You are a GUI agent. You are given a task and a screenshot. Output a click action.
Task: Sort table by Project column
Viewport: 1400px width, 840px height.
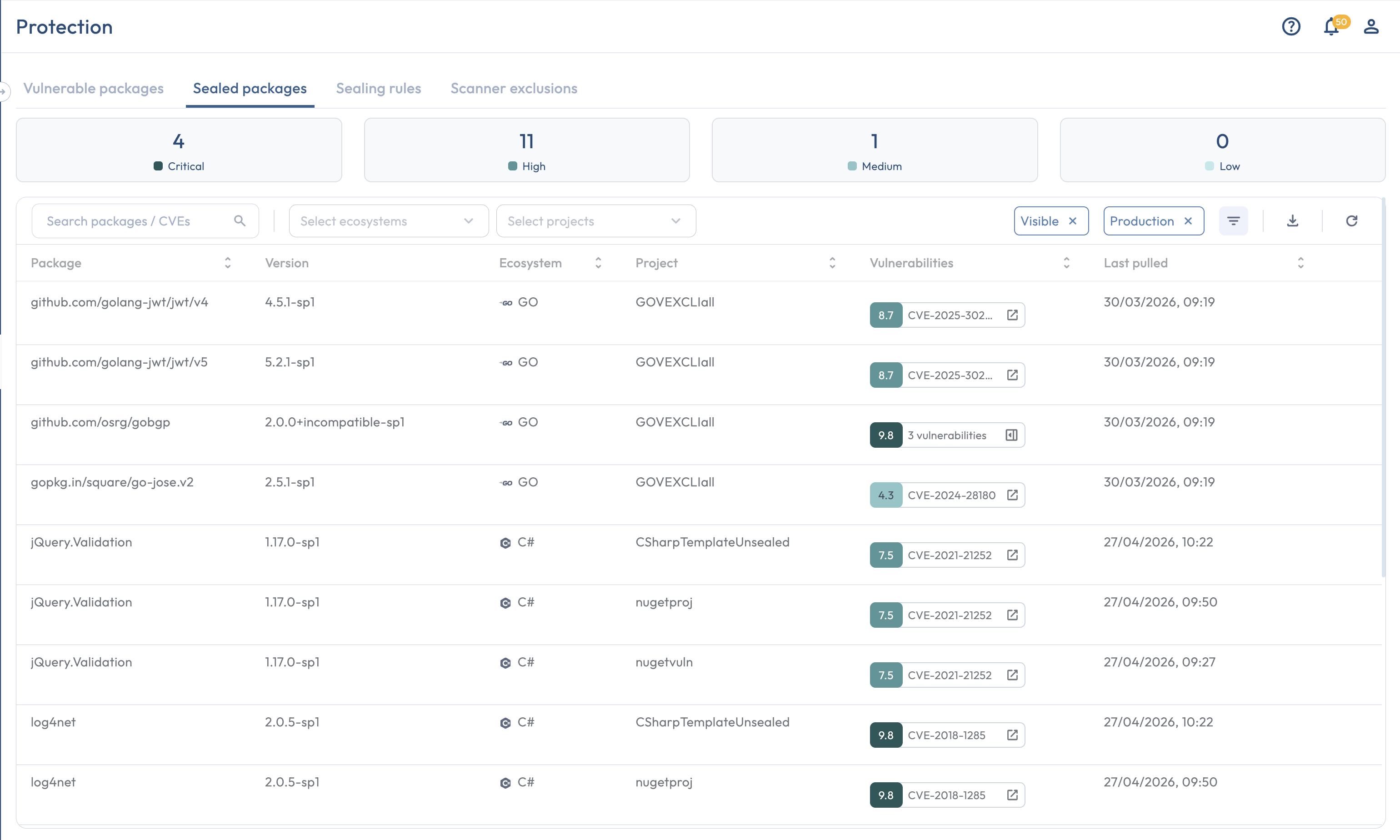[x=832, y=263]
